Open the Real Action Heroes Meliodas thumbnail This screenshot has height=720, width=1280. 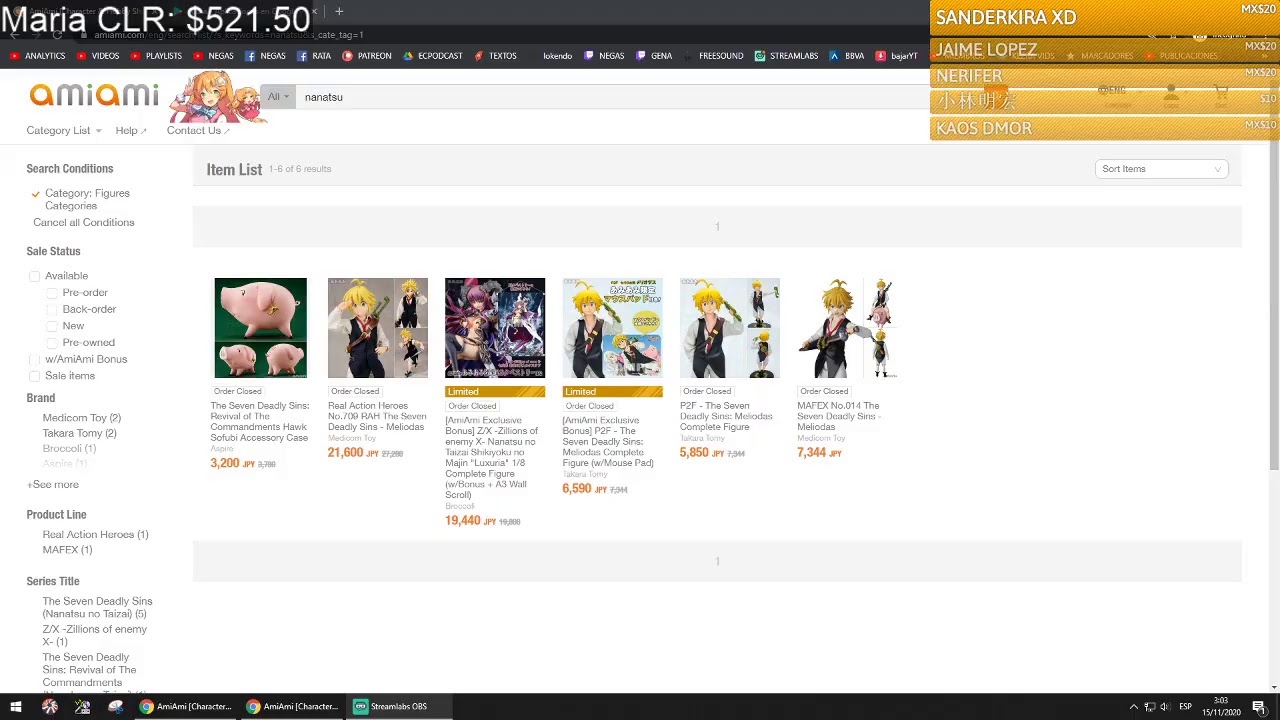click(x=377, y=328)
